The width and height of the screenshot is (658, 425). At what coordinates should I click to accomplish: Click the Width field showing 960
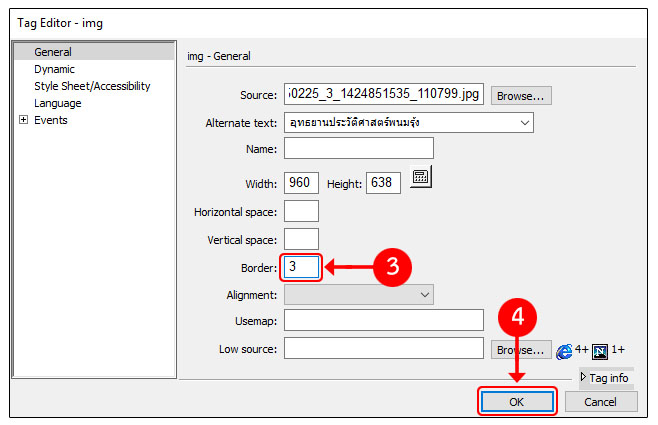pos(302,183)
